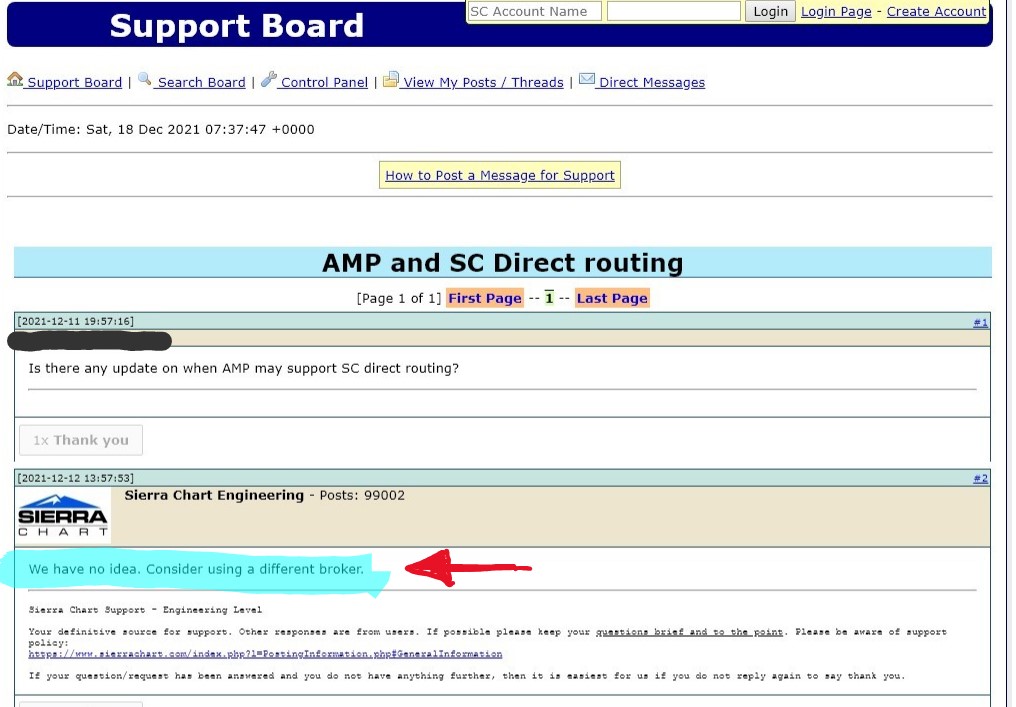The height and width of the screenshot is (707, 1016).
Task: Click reply text 'We have no idea'
Action: tap(84, 569)
